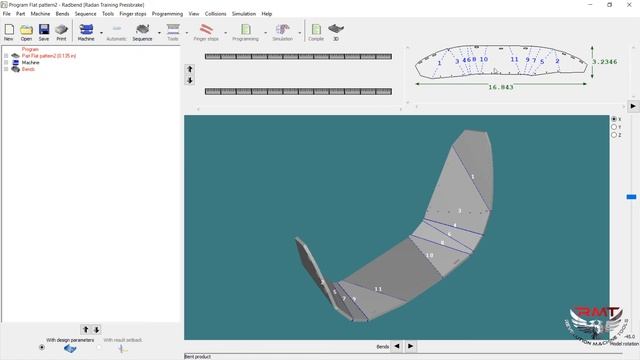Move bend up with left panel arrow
Screen dimensions: 640x360
click(85, 329)
